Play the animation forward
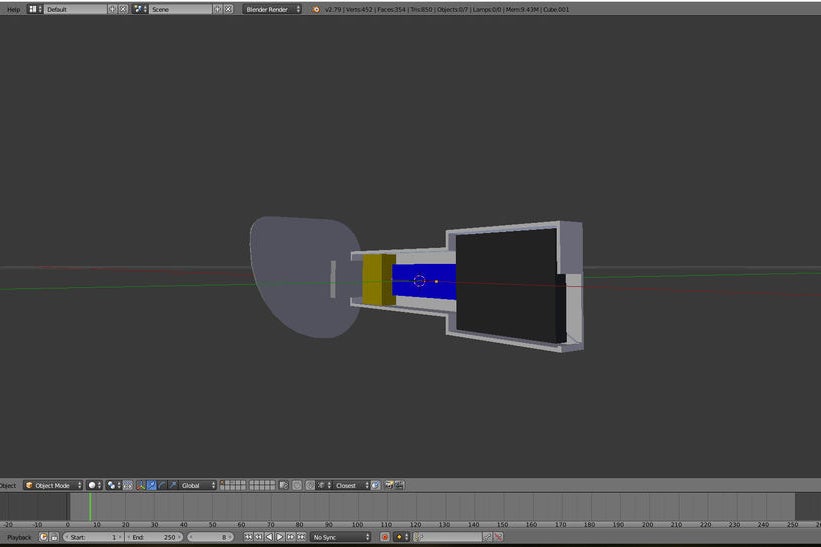The height and width of the screenshot is (547, 821). click(x=280, y=537)
